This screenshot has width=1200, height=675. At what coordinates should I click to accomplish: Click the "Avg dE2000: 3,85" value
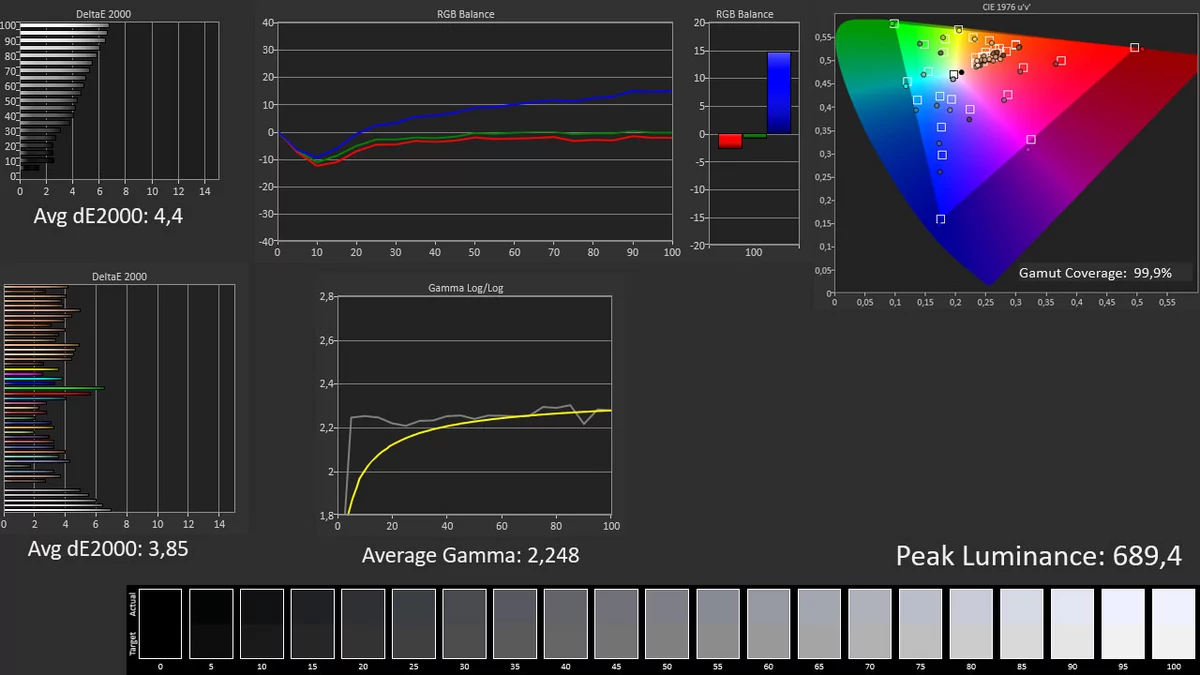tap(108, 548)
